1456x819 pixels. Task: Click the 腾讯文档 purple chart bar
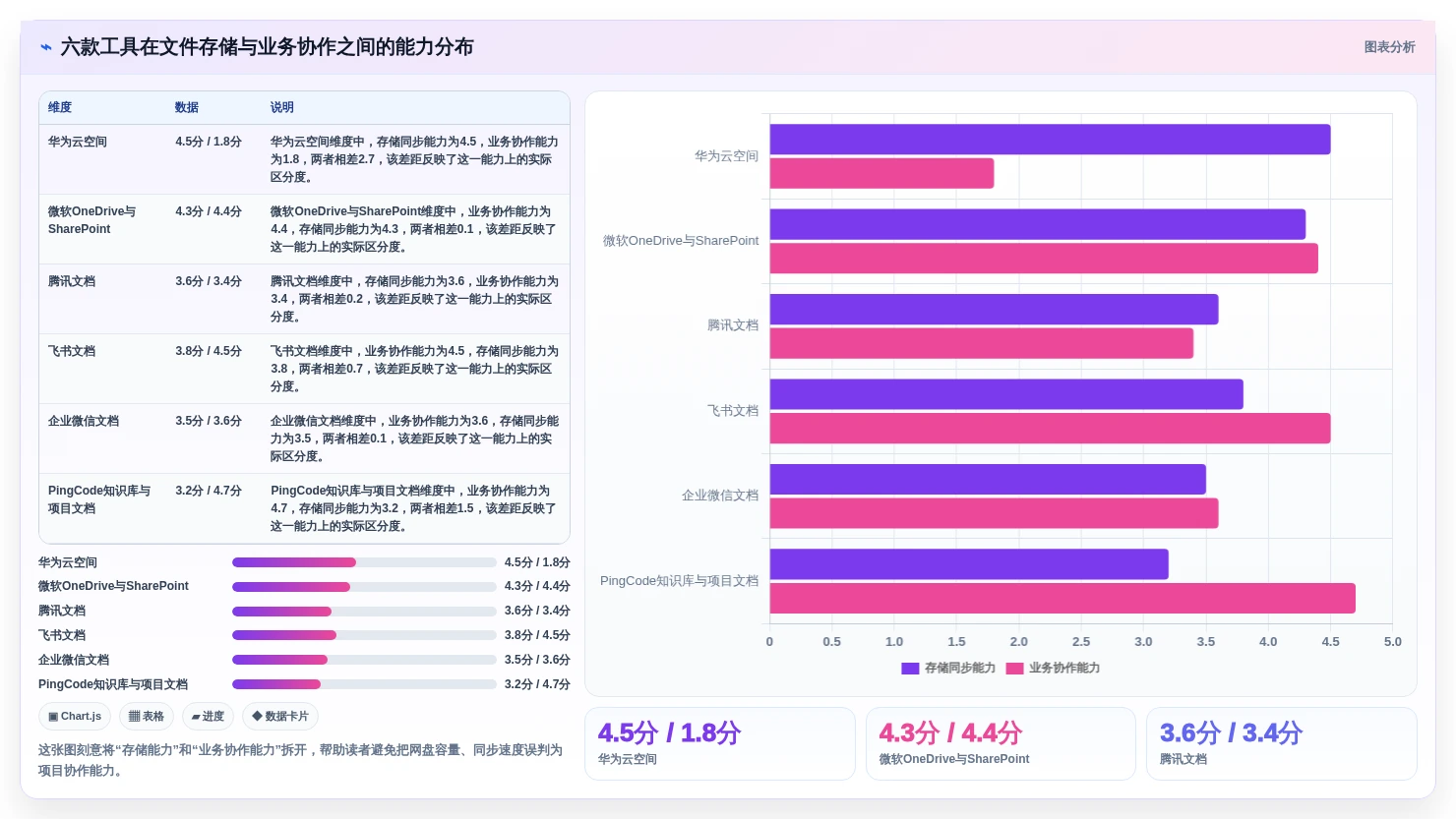994,310
